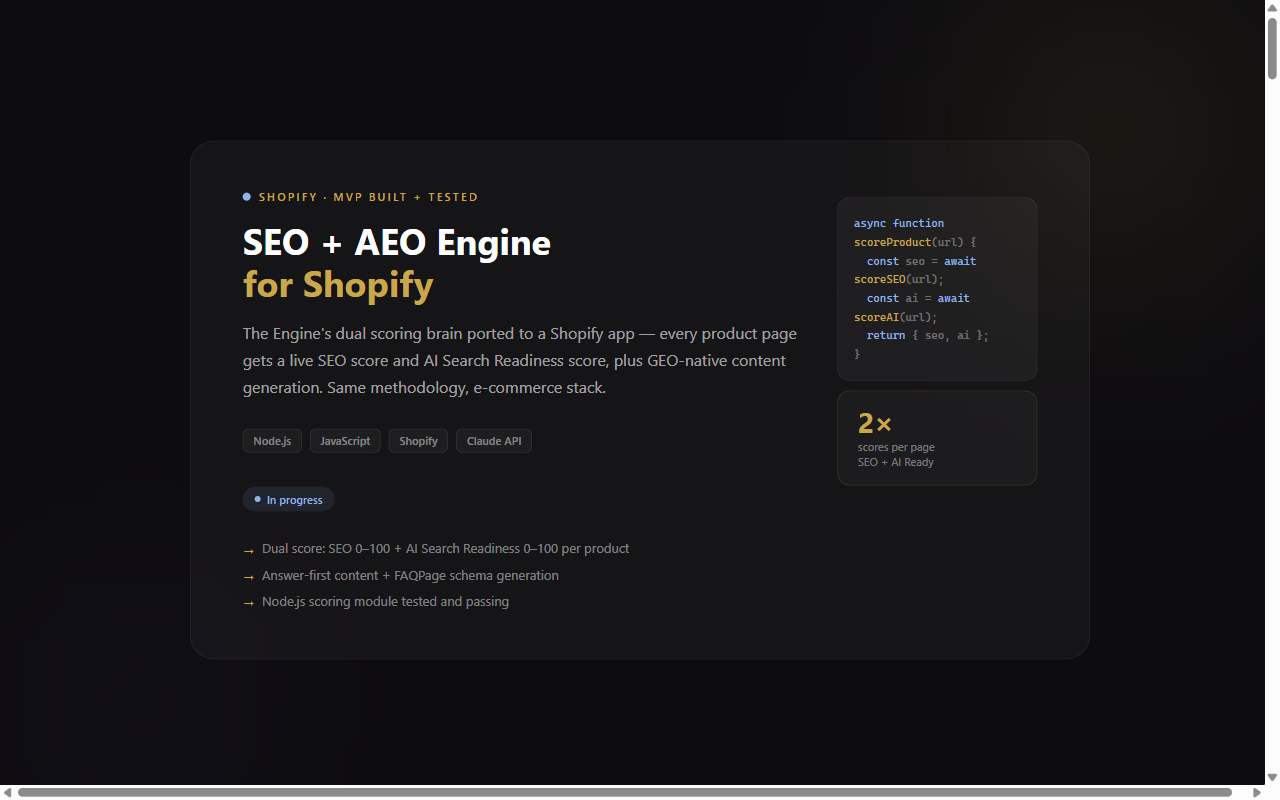The width and height of the screenshot is (1280, 800).
Task: Click the blue dot before SHOPIFY label
Action: [x=247, y=197]
